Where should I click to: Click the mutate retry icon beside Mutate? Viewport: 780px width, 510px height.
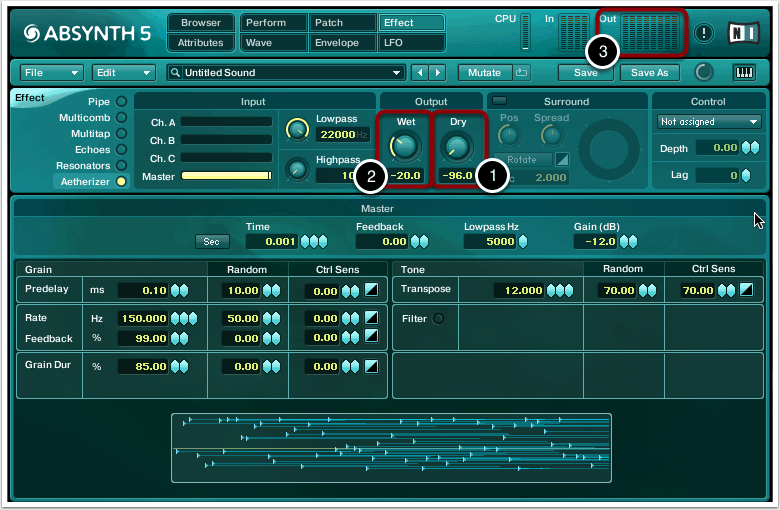(x=523, y=73)
